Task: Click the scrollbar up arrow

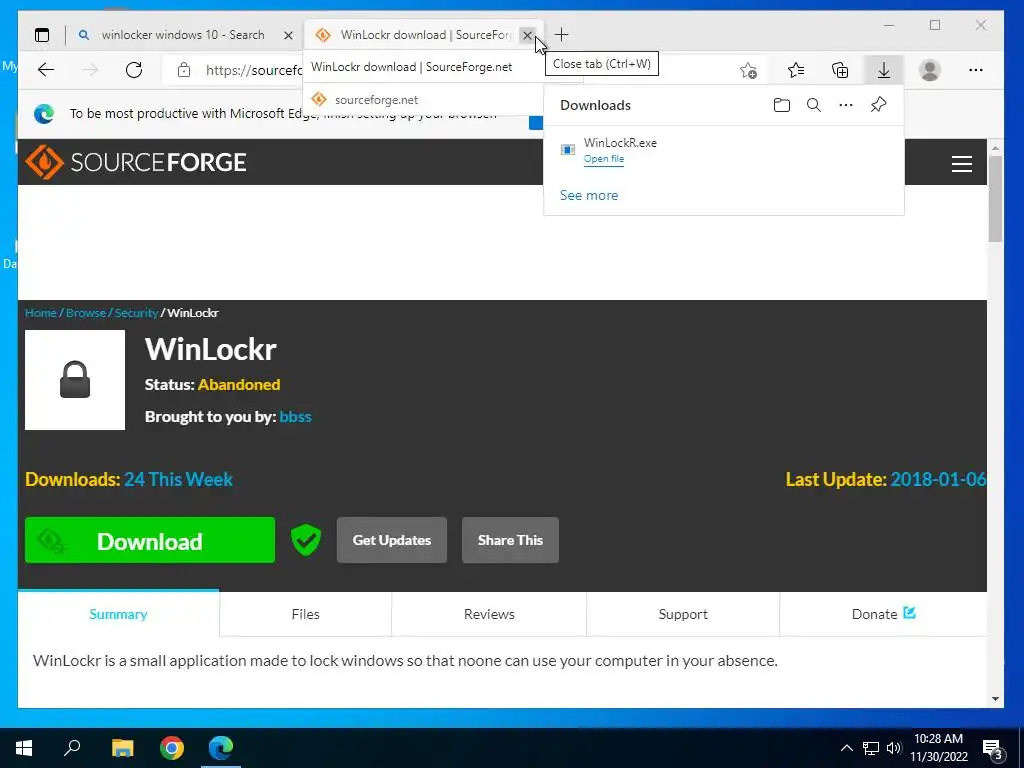Action: (x=995, y=148)
